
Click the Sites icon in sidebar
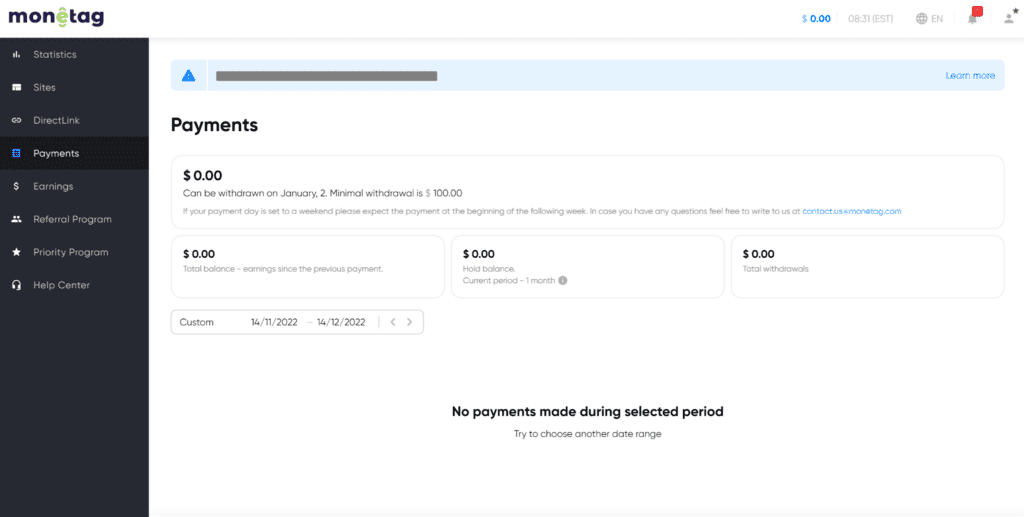(16, 87)
